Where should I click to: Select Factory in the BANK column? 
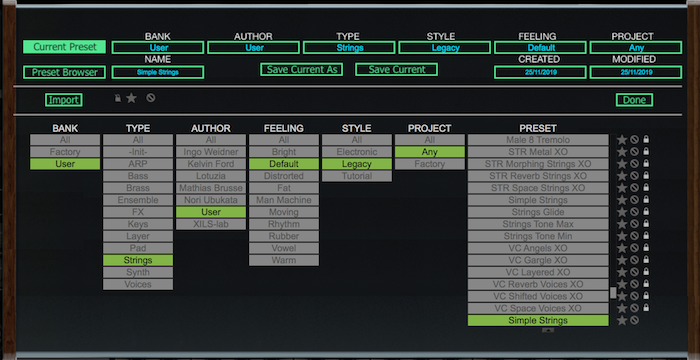[x=65, y=152]
